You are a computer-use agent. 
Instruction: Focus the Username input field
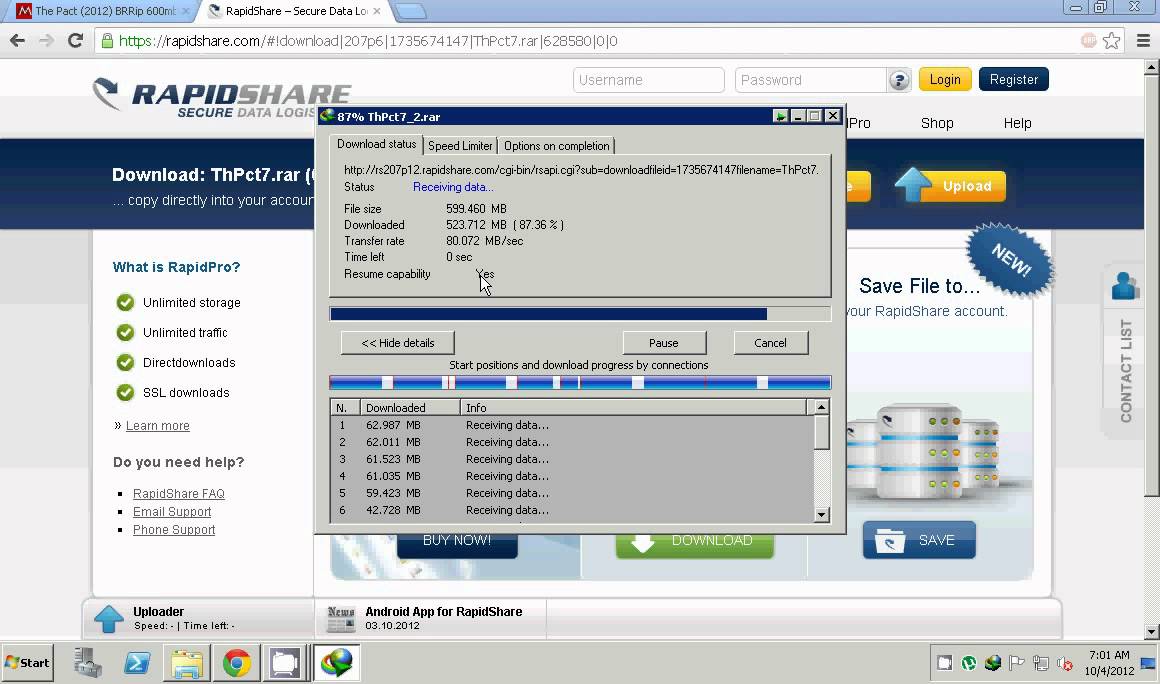click(x=648, y=80)
